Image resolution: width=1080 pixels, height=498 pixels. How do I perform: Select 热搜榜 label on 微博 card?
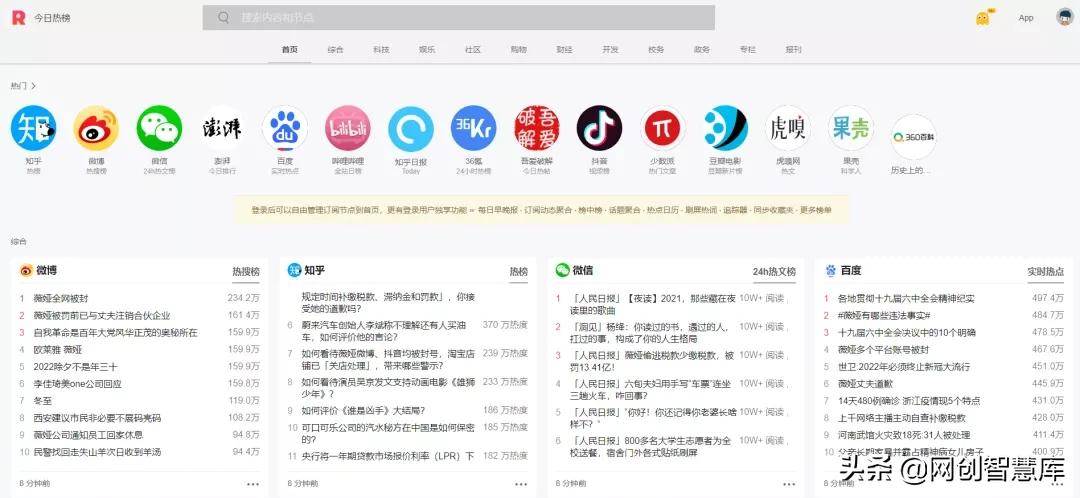[246, 271]
